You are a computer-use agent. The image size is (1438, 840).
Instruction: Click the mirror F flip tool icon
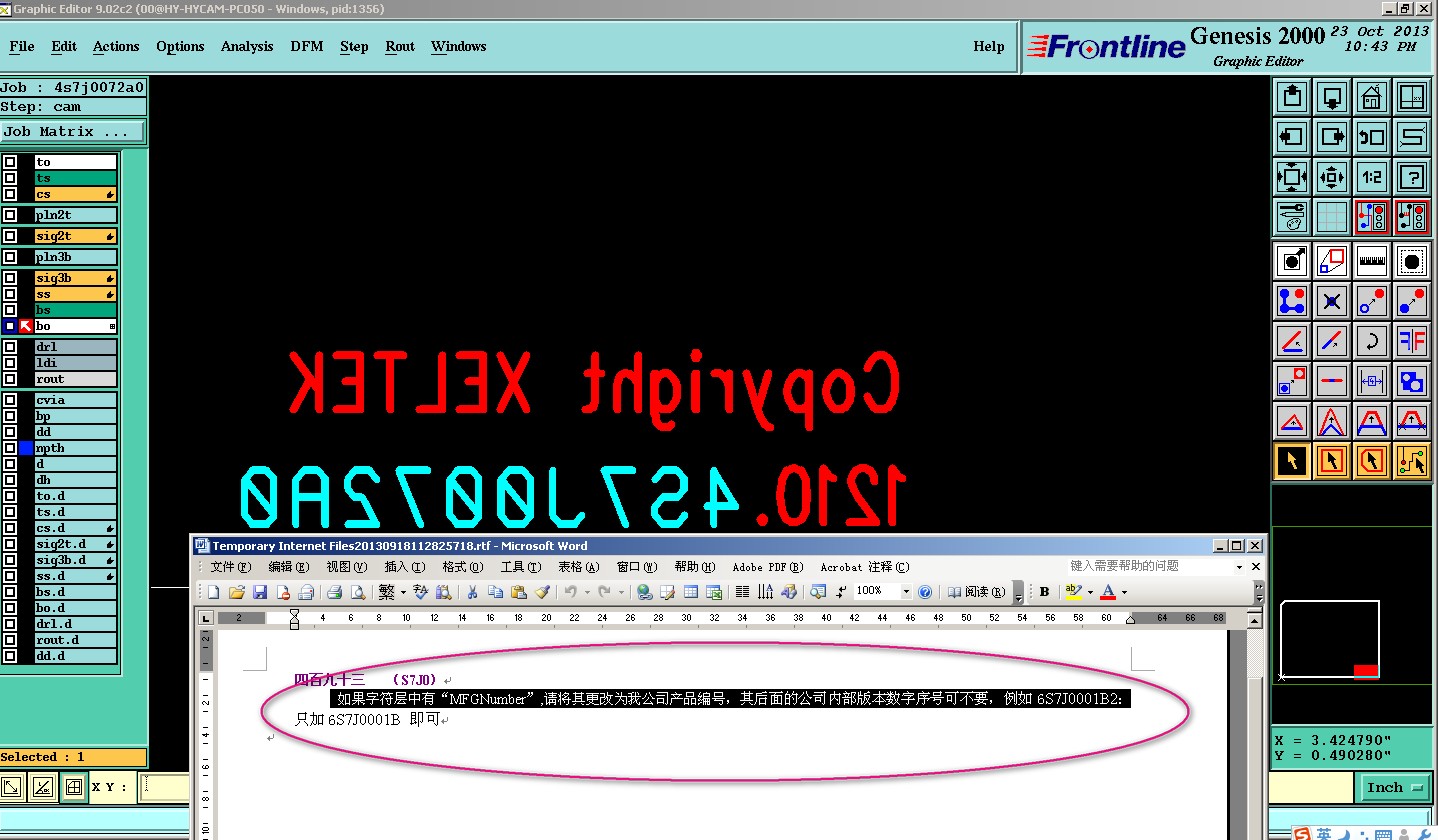click(x=1411, y=340)
